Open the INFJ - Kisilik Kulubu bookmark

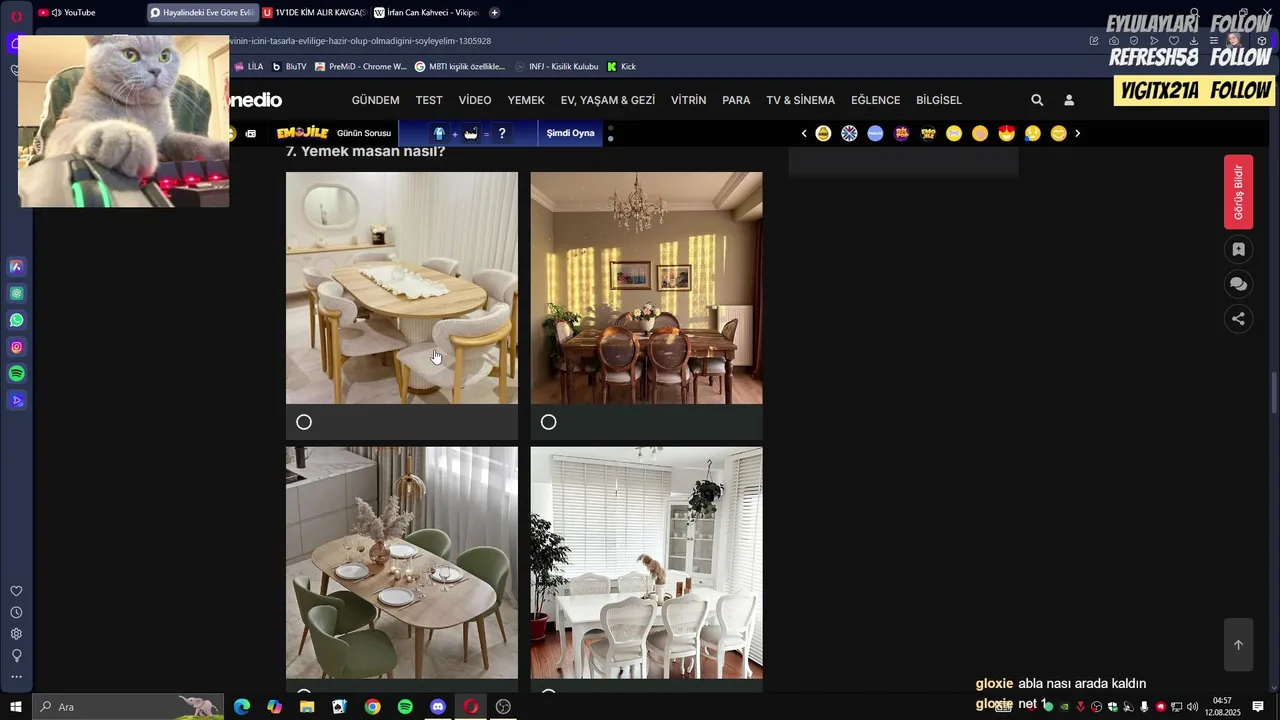(x=557, y=67)
